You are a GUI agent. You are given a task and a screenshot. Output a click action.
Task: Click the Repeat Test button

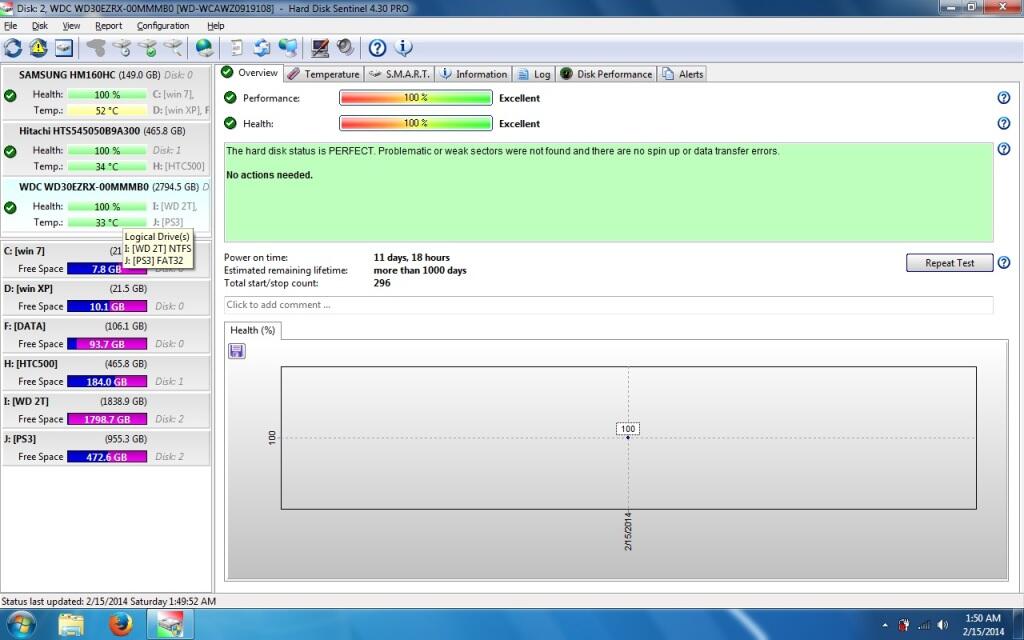click(950, 263)
